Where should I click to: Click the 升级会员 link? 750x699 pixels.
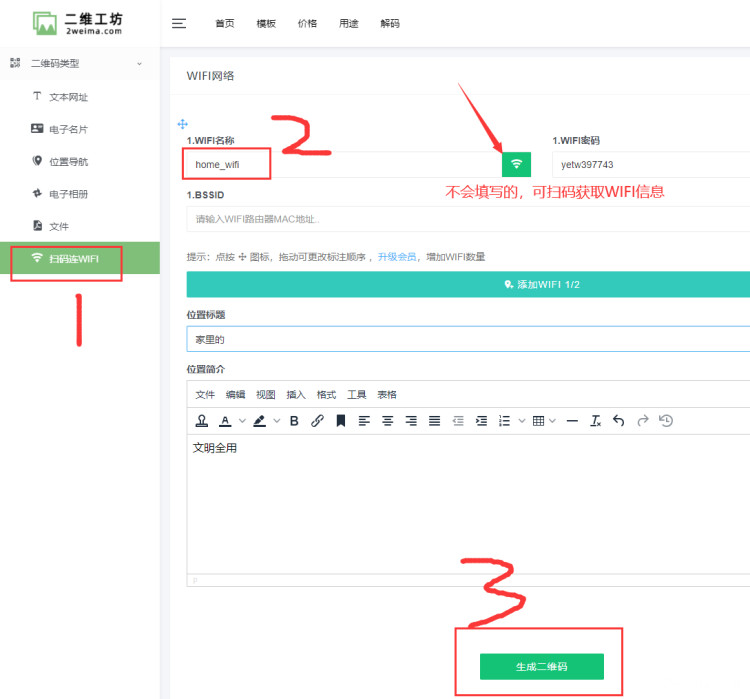(x=397, y=257)
